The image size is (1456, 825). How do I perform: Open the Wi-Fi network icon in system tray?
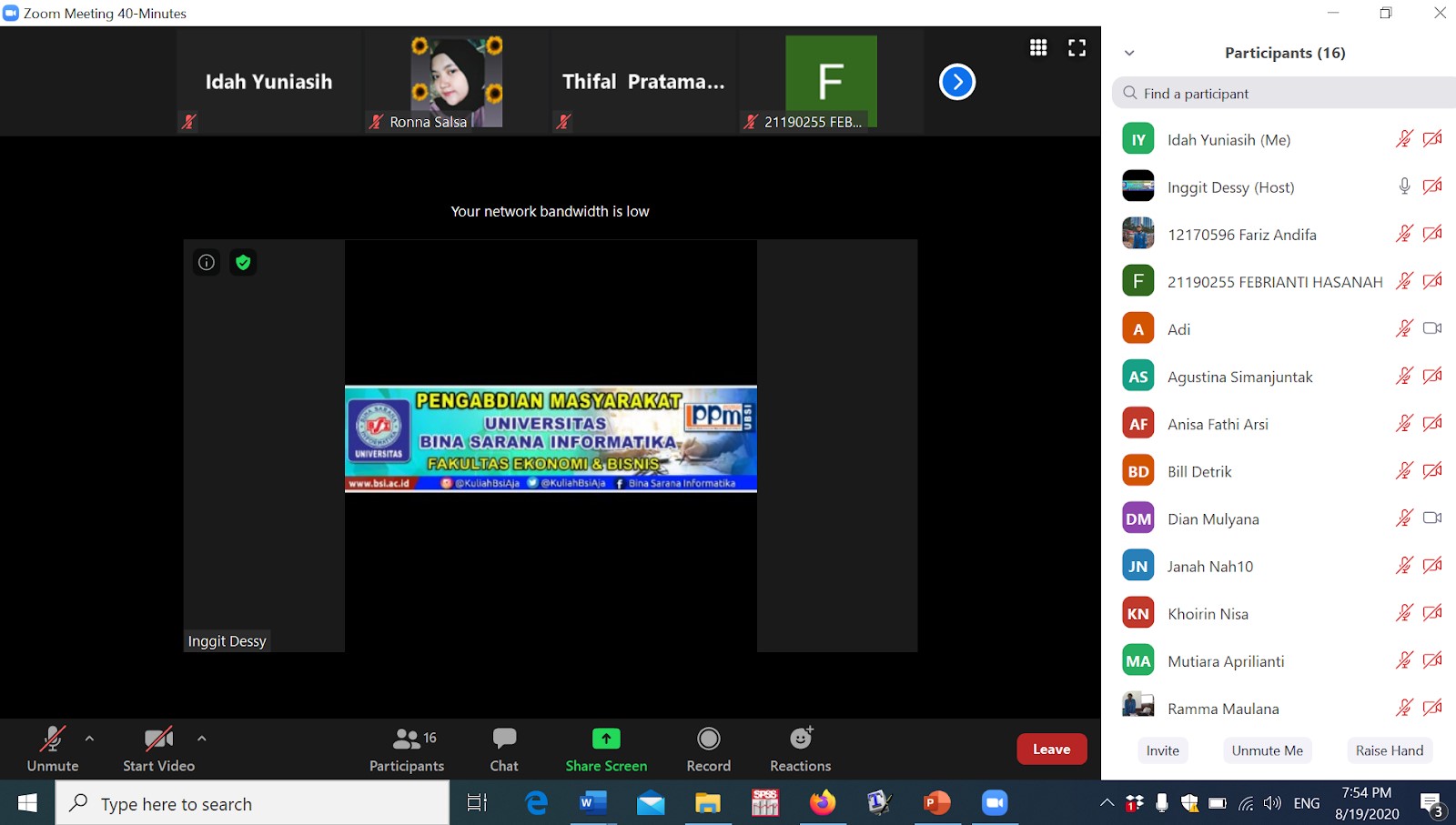(1246, 803)
